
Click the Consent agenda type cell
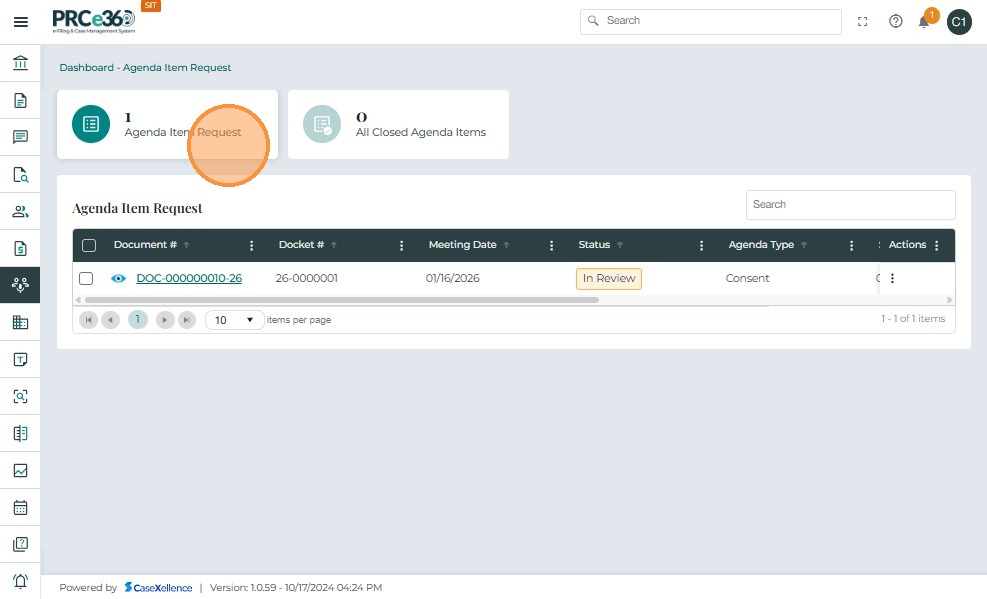pos(747,278)
